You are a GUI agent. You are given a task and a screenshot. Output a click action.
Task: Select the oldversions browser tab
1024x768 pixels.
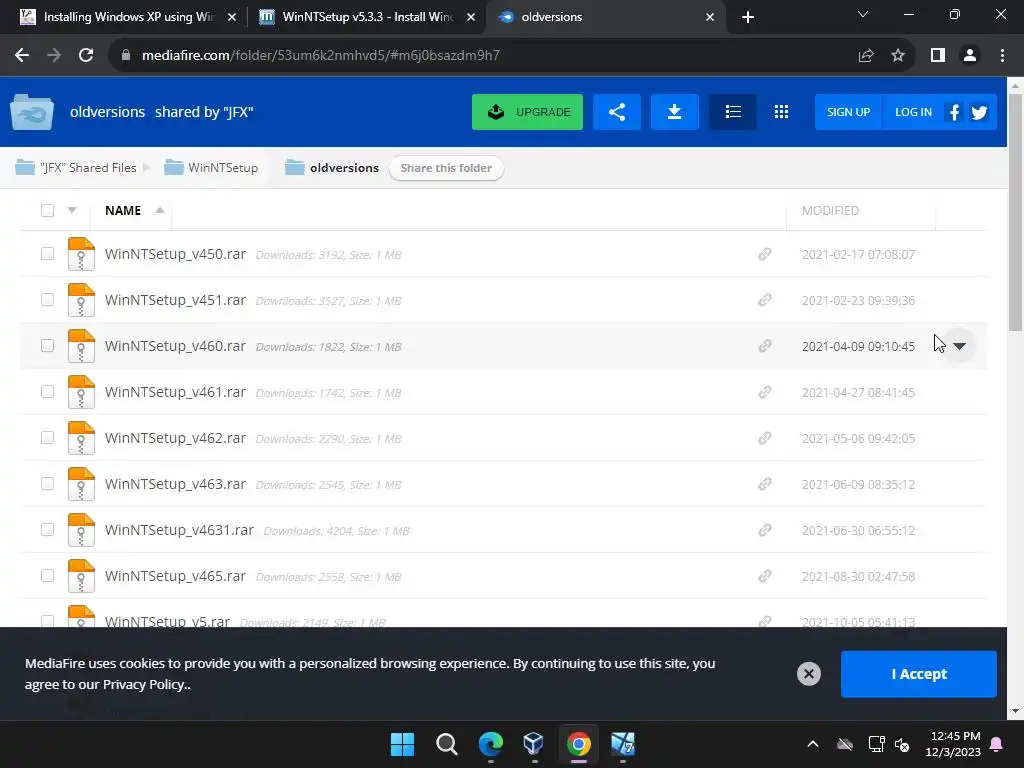coord(605,17)
